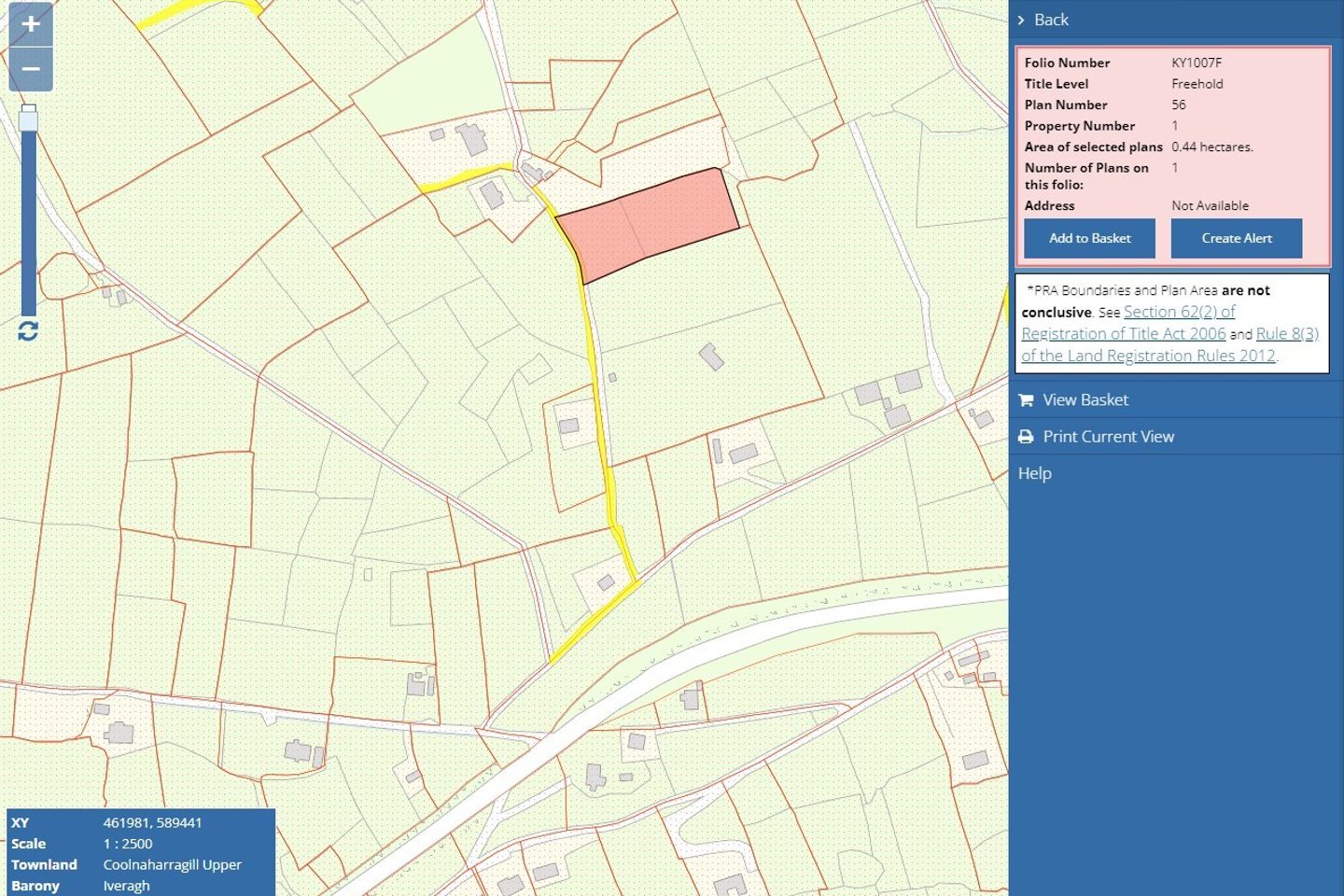
Task: Click the folio number KY1007F value
Action: point(1196,63)
